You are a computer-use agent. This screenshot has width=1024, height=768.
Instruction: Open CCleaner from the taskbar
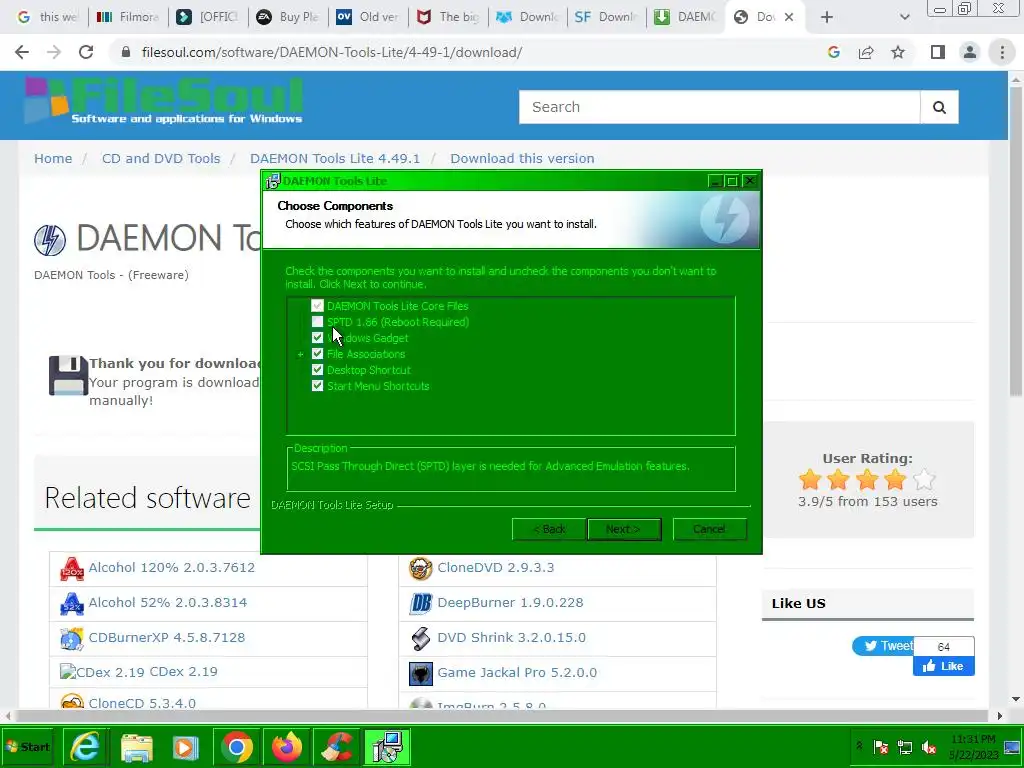click(337, 748)
